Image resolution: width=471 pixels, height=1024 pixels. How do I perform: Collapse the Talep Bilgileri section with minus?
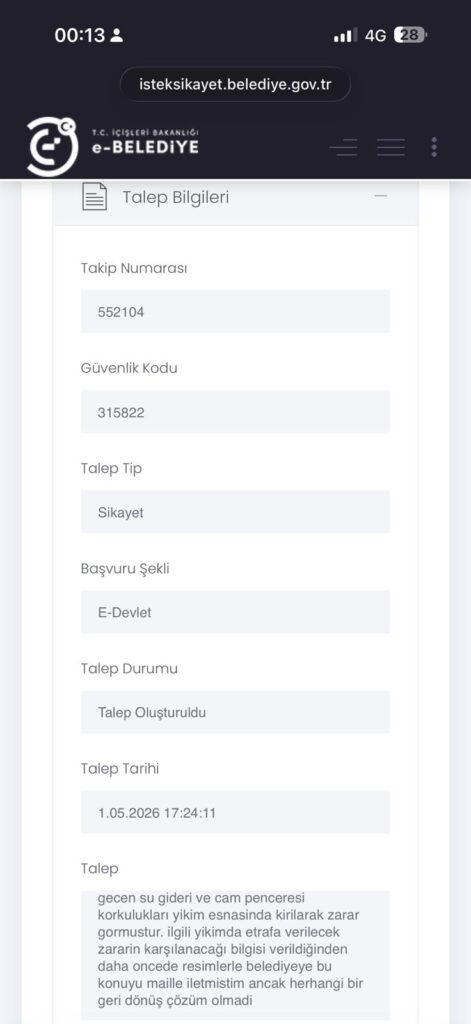tap(381, 196)
